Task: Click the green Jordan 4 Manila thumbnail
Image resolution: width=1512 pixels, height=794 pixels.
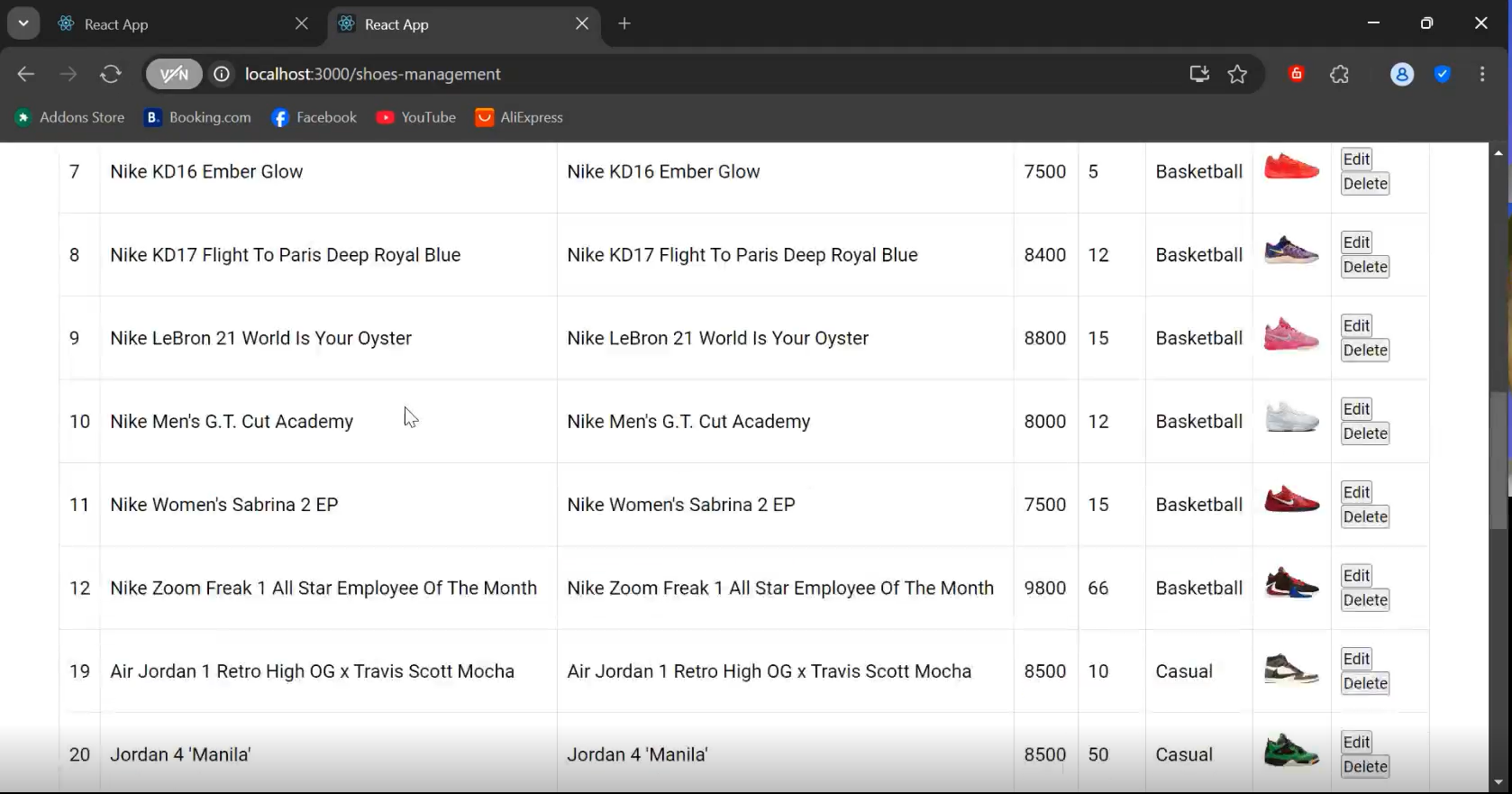Action: (1291, 751)
